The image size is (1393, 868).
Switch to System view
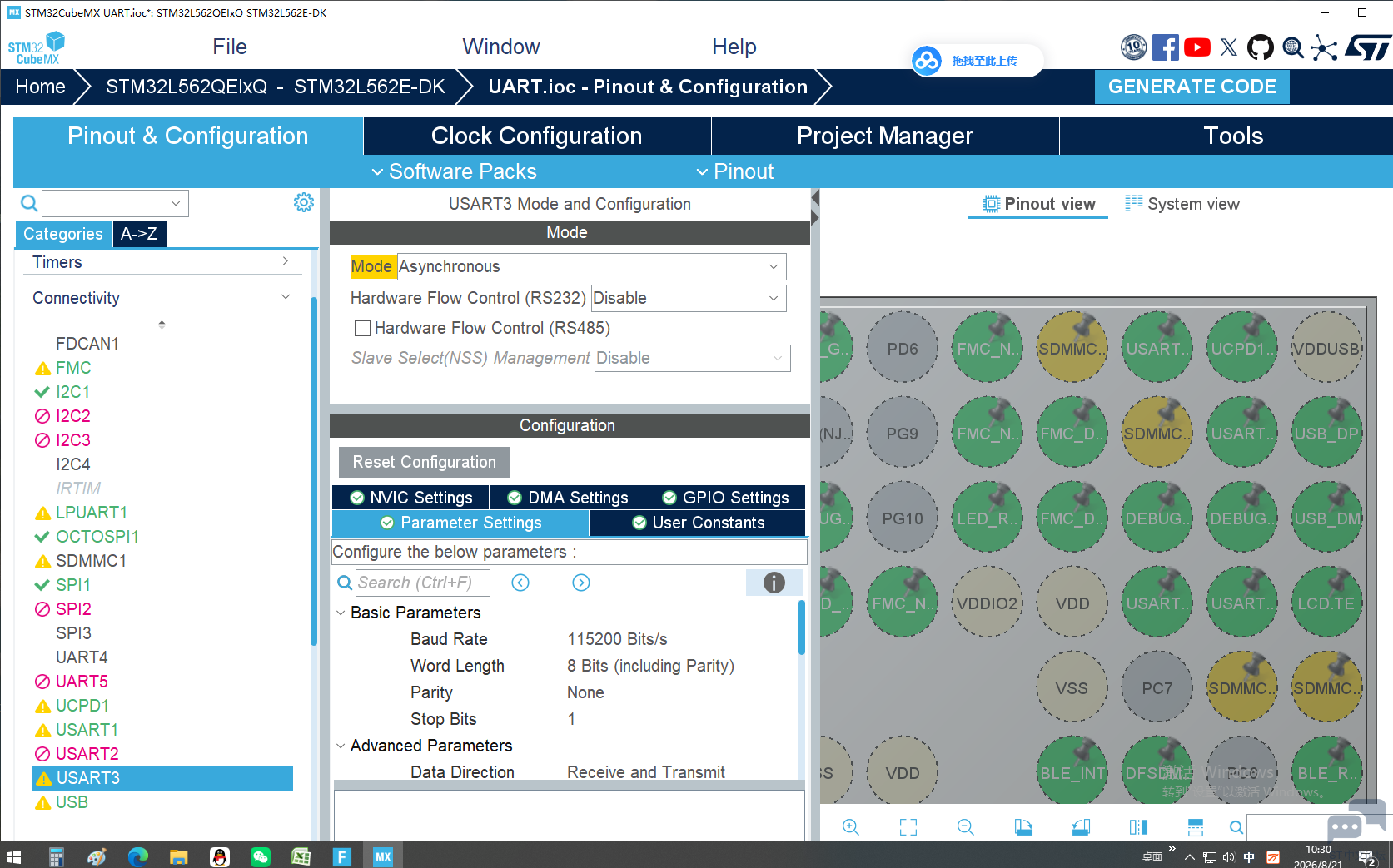coord(1182,204)
